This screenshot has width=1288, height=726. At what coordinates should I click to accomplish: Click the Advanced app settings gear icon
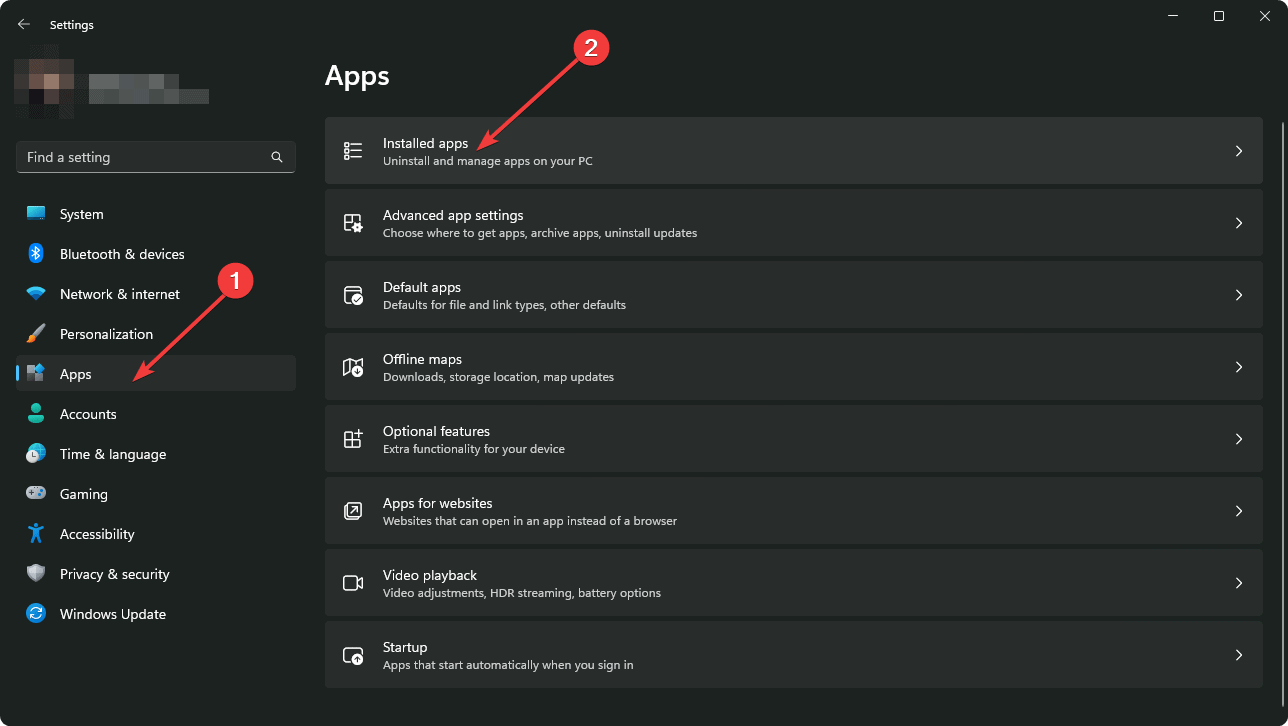coord(353,223)
